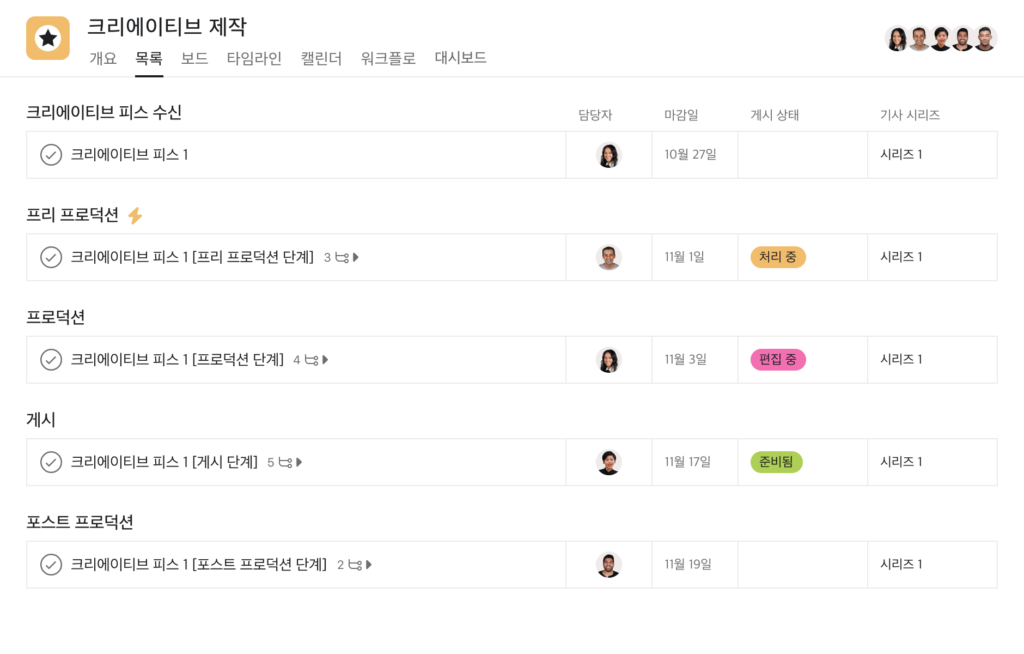This screenshot has width=1024, height=654.
Task: Open the 타임라인 tab
Action: coord(254,58)
